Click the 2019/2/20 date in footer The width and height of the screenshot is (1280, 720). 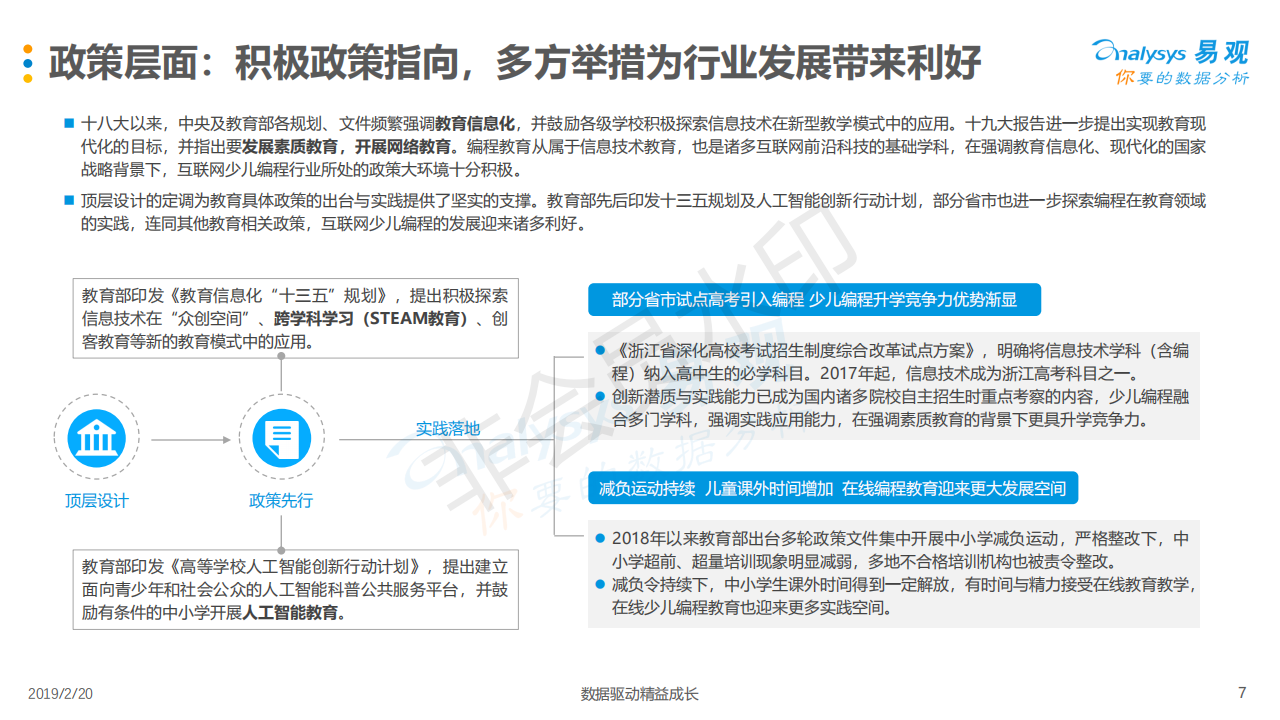coord(60,694)
